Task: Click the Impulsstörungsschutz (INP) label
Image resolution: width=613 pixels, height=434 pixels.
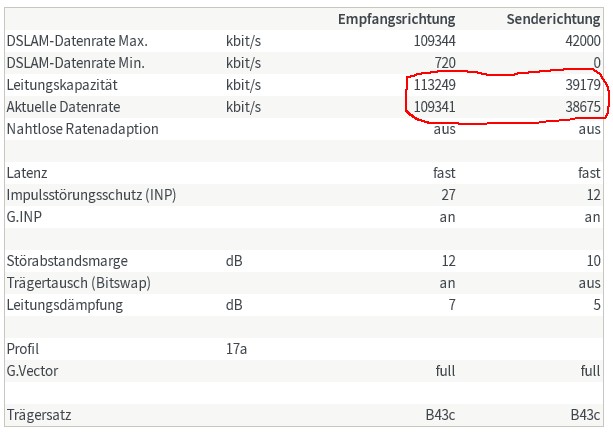Action: pos(91,195)
